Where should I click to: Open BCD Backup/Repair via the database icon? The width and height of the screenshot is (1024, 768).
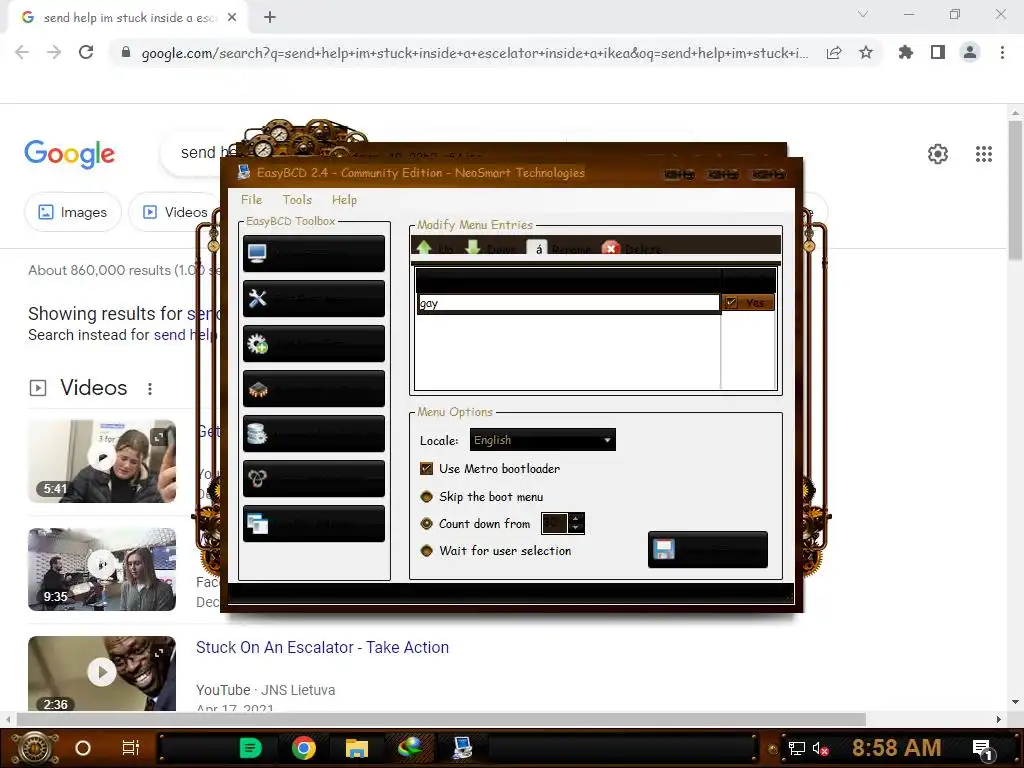[313, 434]
